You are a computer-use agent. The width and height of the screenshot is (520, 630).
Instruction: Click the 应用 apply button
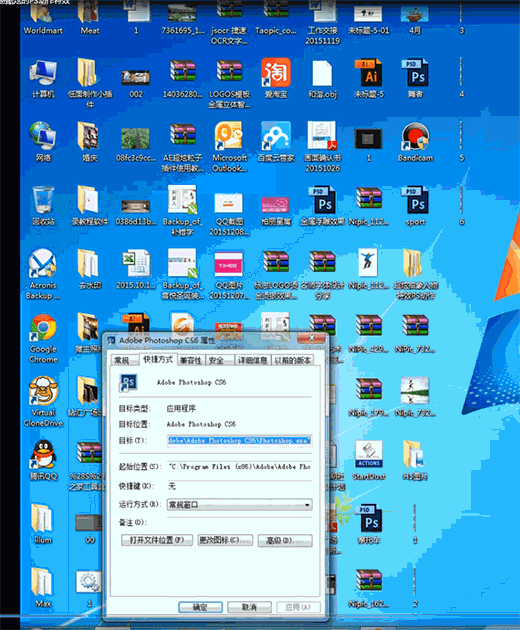298,607
